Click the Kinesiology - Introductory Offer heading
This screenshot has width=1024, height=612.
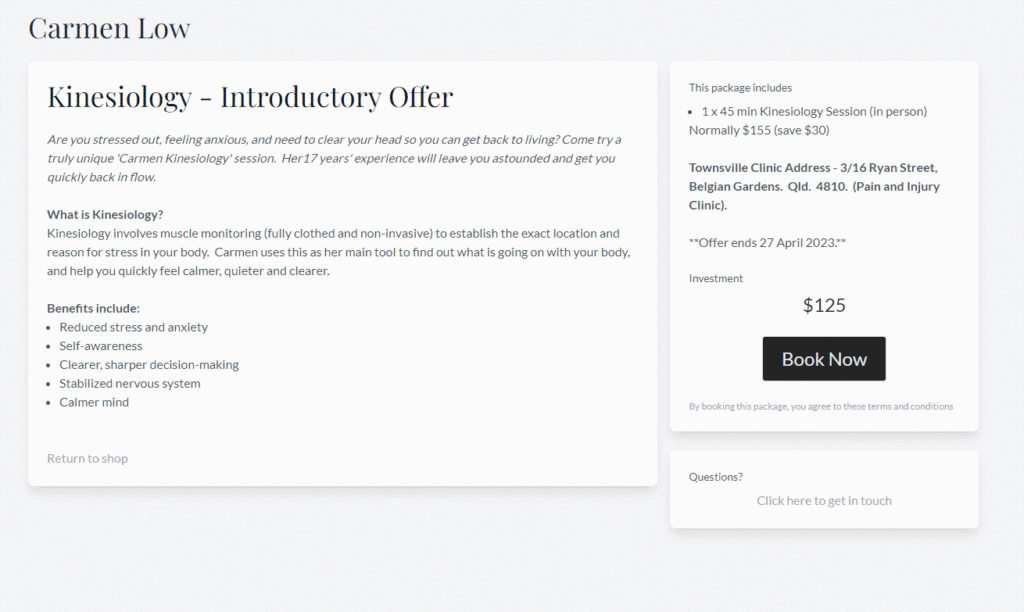250,97
